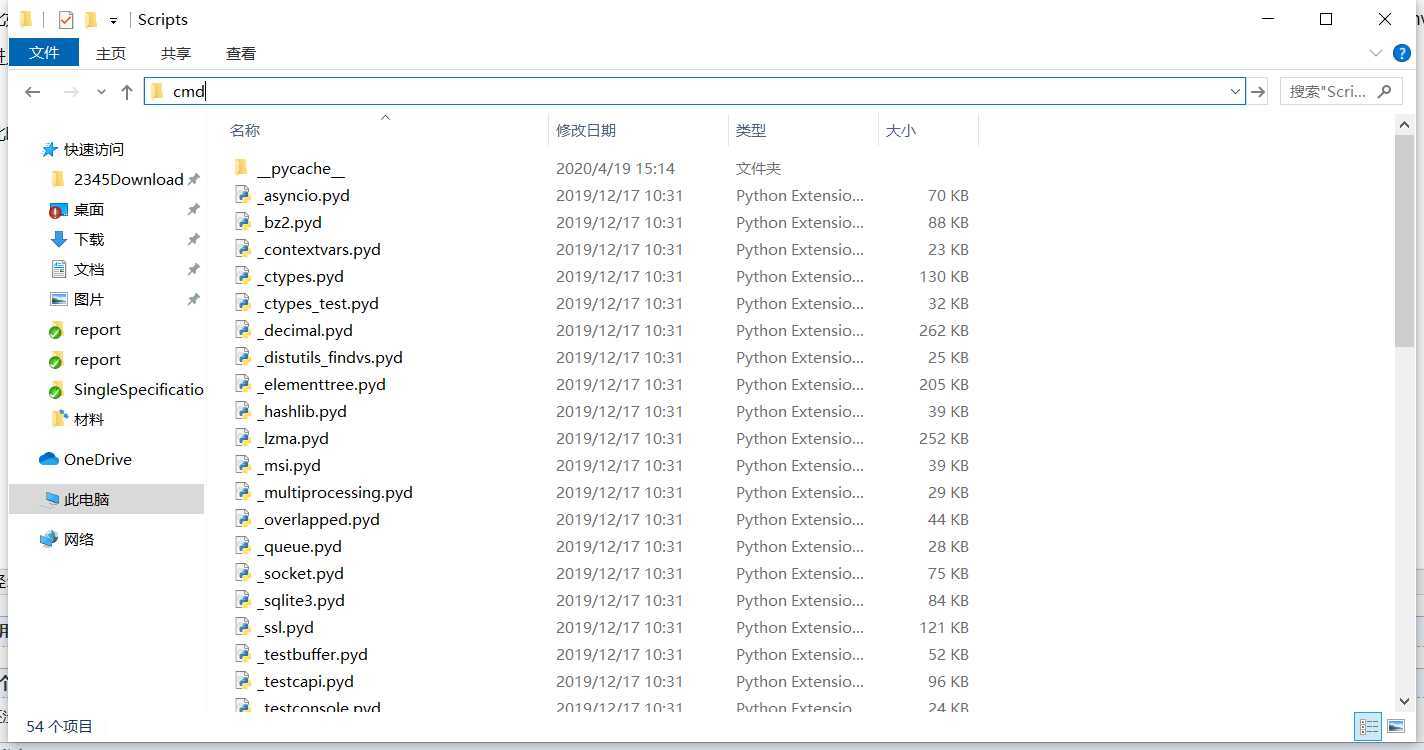
Task: Click the network icon in the sidebar
Action: (49, 539)
